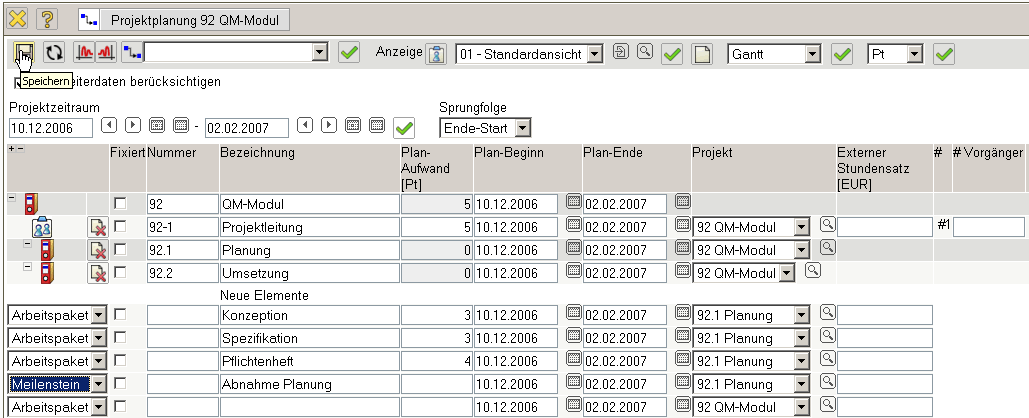Image resolution: width=1029 pixels, height=418 pixels.
Task: Confirm the project period with green checkmark
Action: tap(404, 128)
